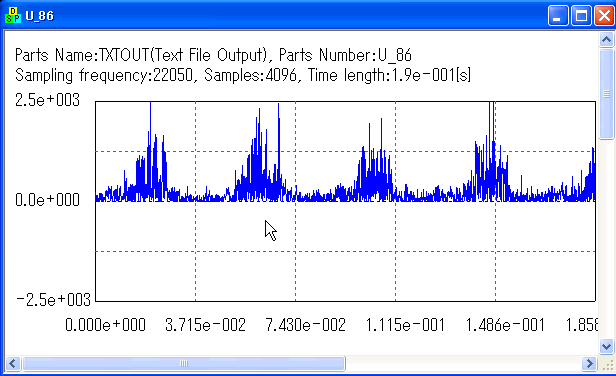Click empty horizontal scrollbar track right of thumb
Viewport: 616px width, 376px height.
pos(464,363)
